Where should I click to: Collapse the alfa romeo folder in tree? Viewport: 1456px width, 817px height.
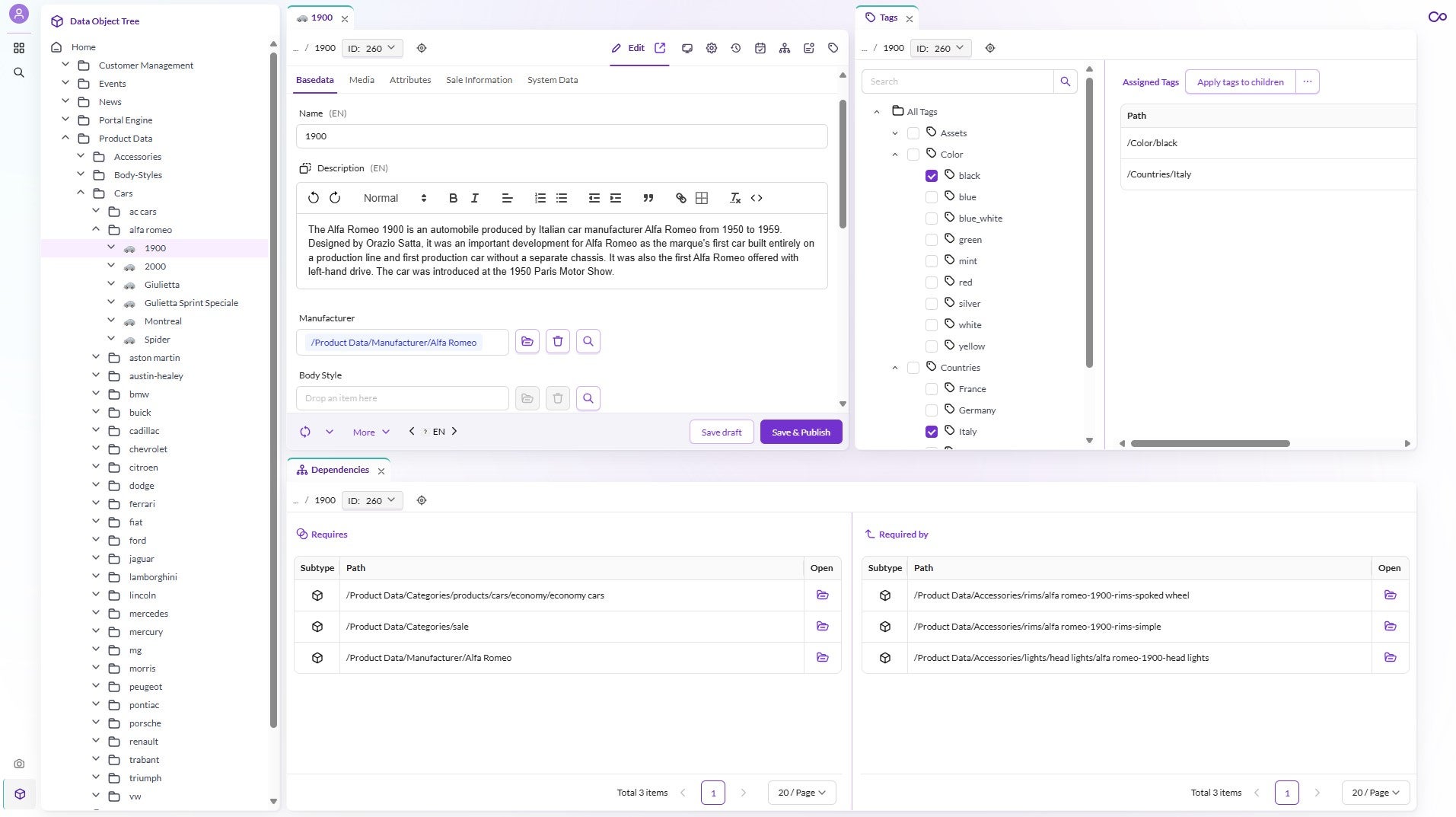[96, 229]
